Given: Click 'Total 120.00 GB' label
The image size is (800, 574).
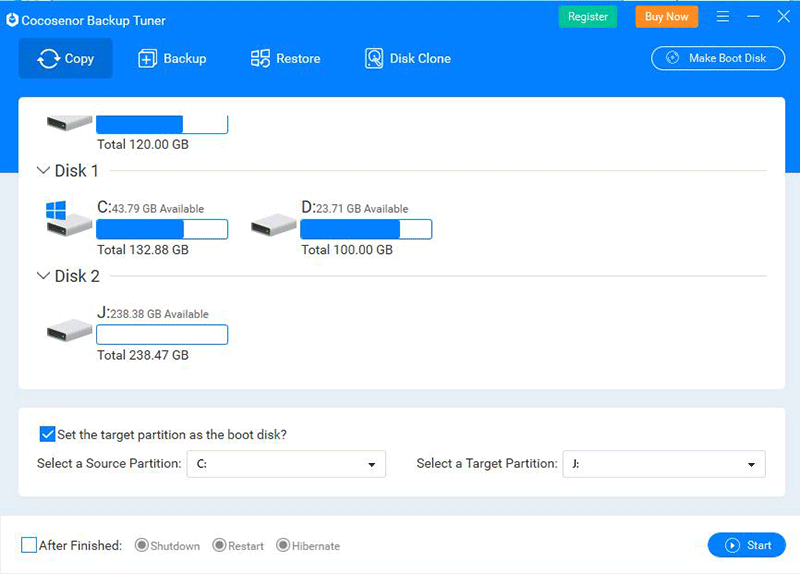Looking at the screenshot, I should (143, 144).
